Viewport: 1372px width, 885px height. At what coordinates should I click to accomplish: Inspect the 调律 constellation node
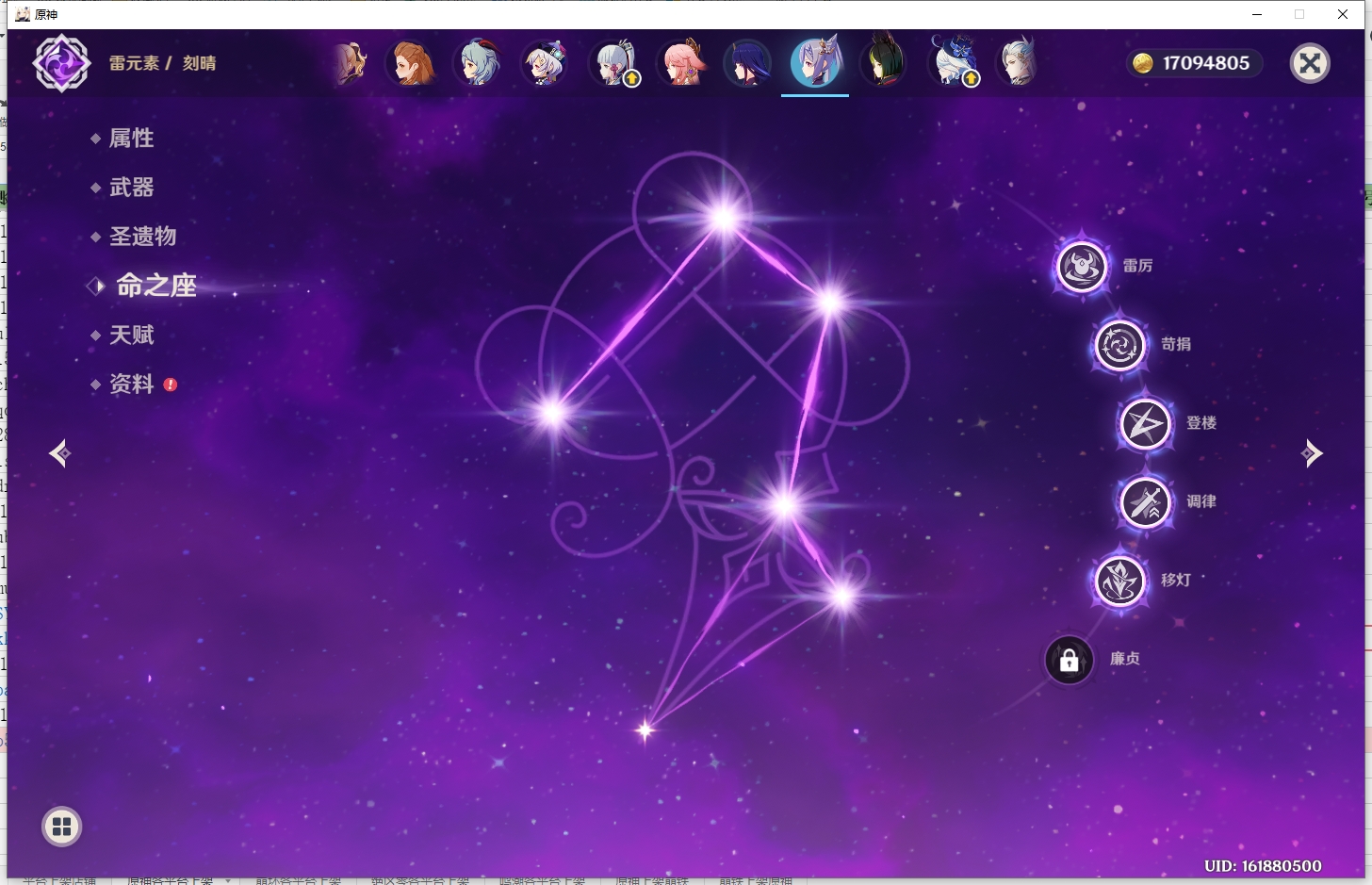coord(1145,501)
